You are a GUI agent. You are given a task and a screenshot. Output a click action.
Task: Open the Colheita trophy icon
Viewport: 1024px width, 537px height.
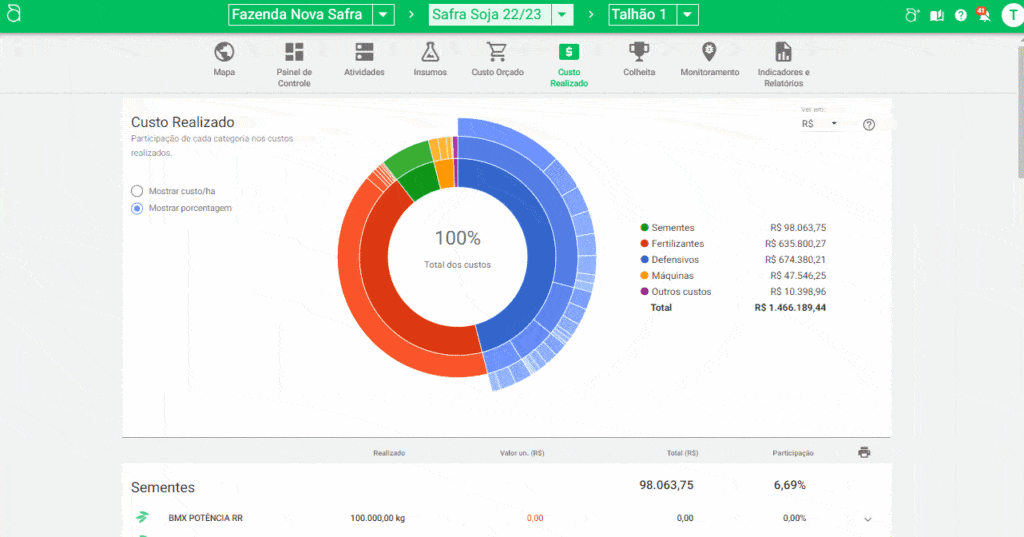click(x=639, y=52)
